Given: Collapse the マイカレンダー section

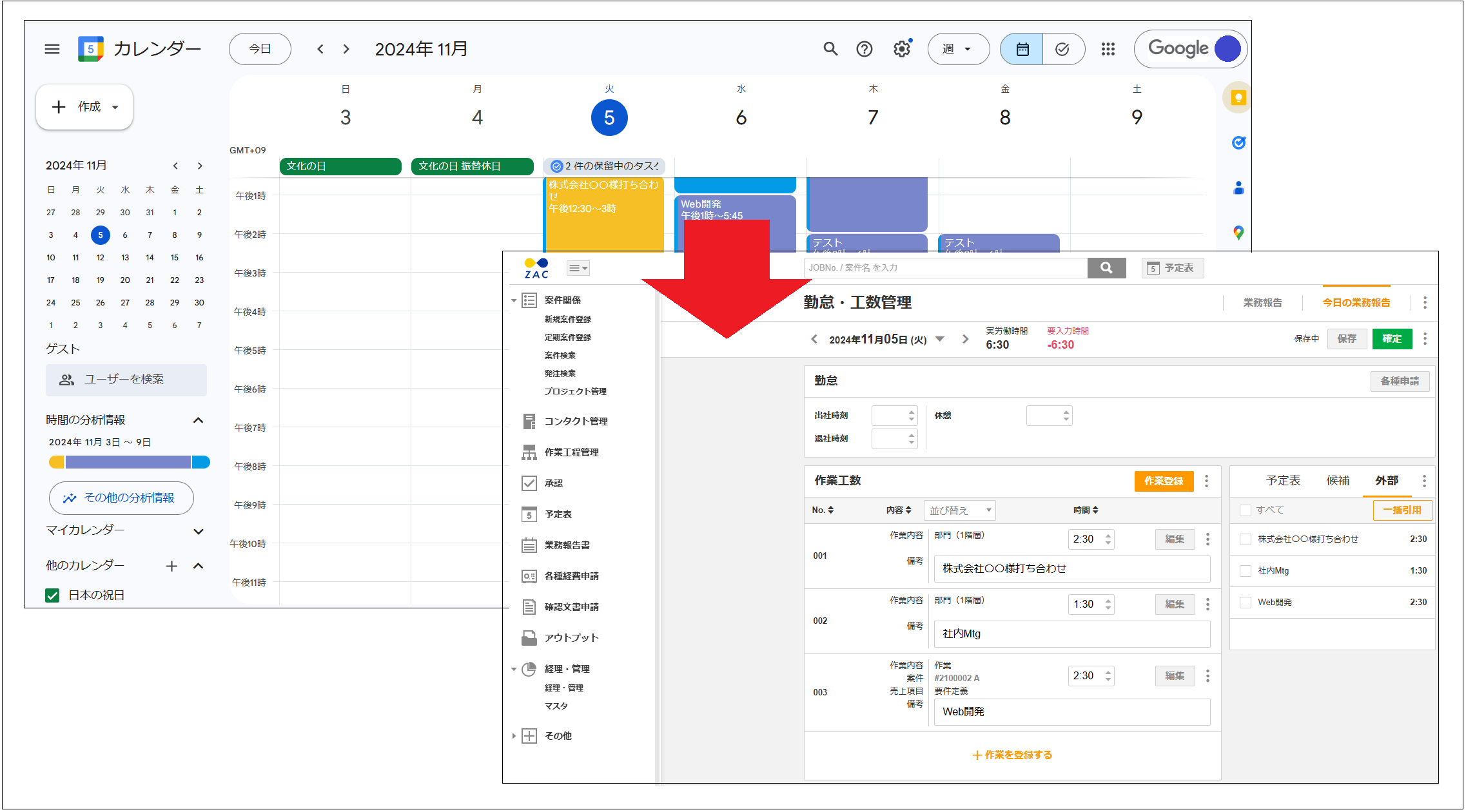Looking at the screenshot, I should click(x=199, y=531).
